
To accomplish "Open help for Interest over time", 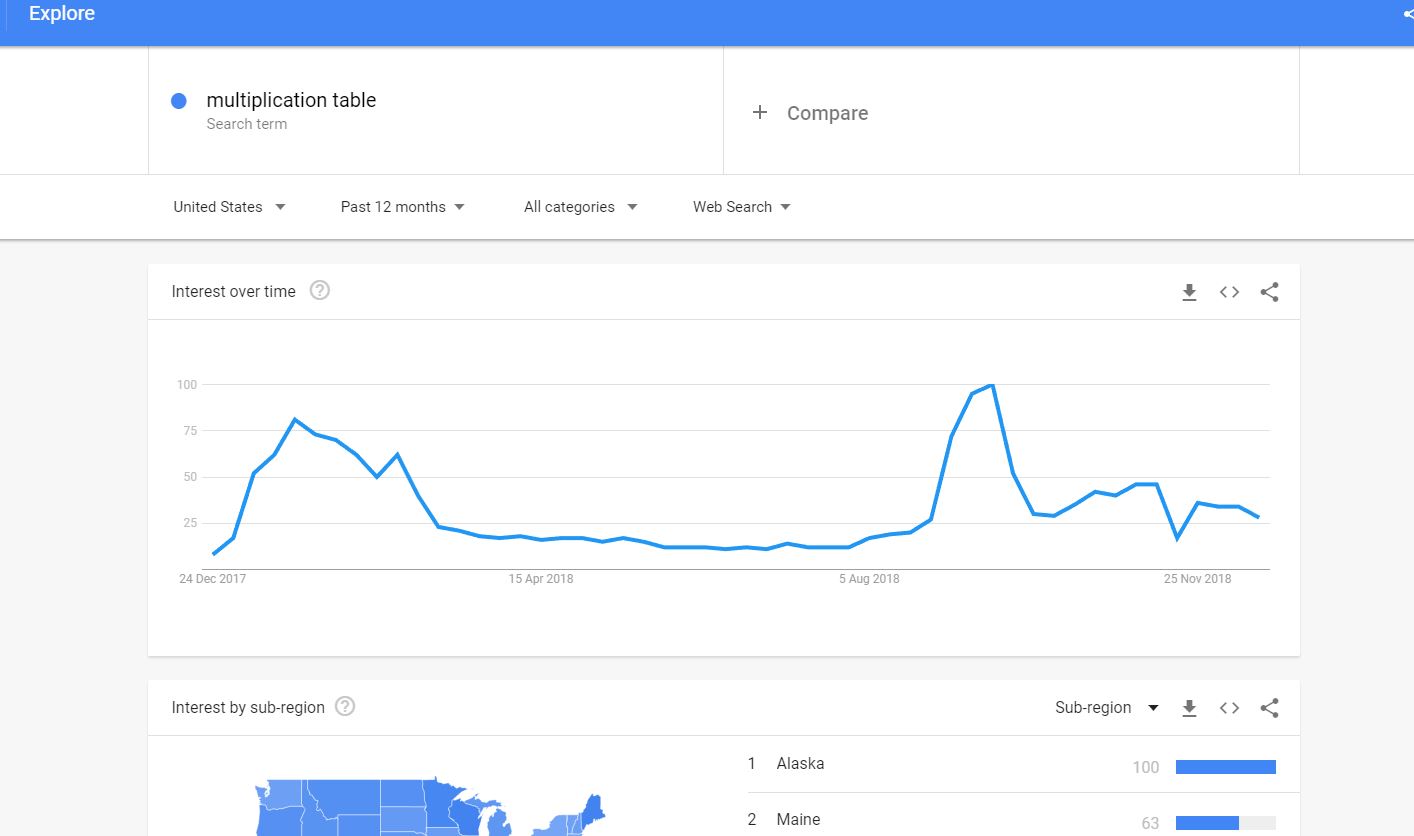I will [320, 291].
